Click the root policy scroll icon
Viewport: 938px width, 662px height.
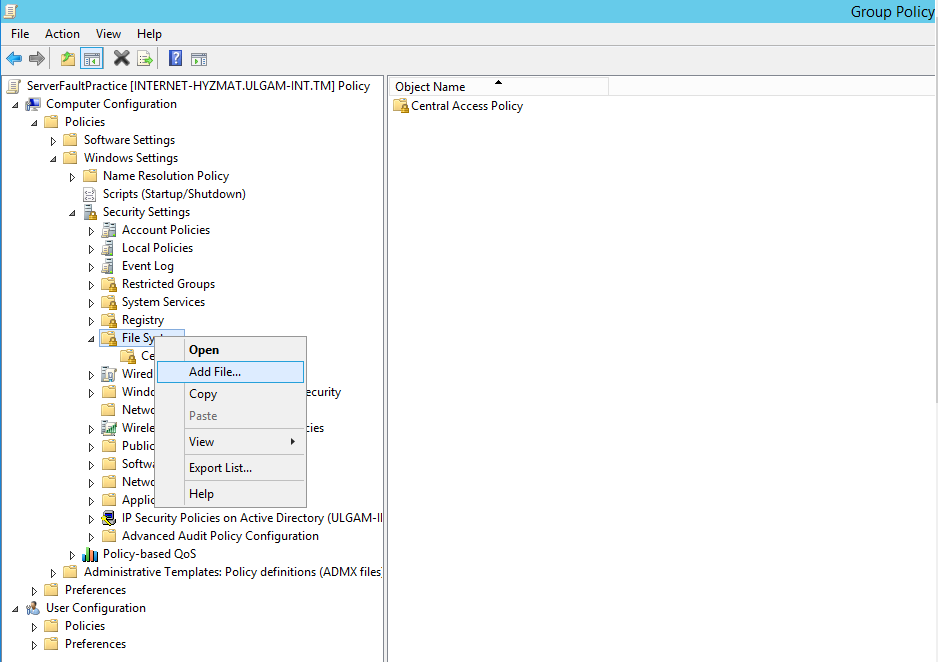point(13,86)
